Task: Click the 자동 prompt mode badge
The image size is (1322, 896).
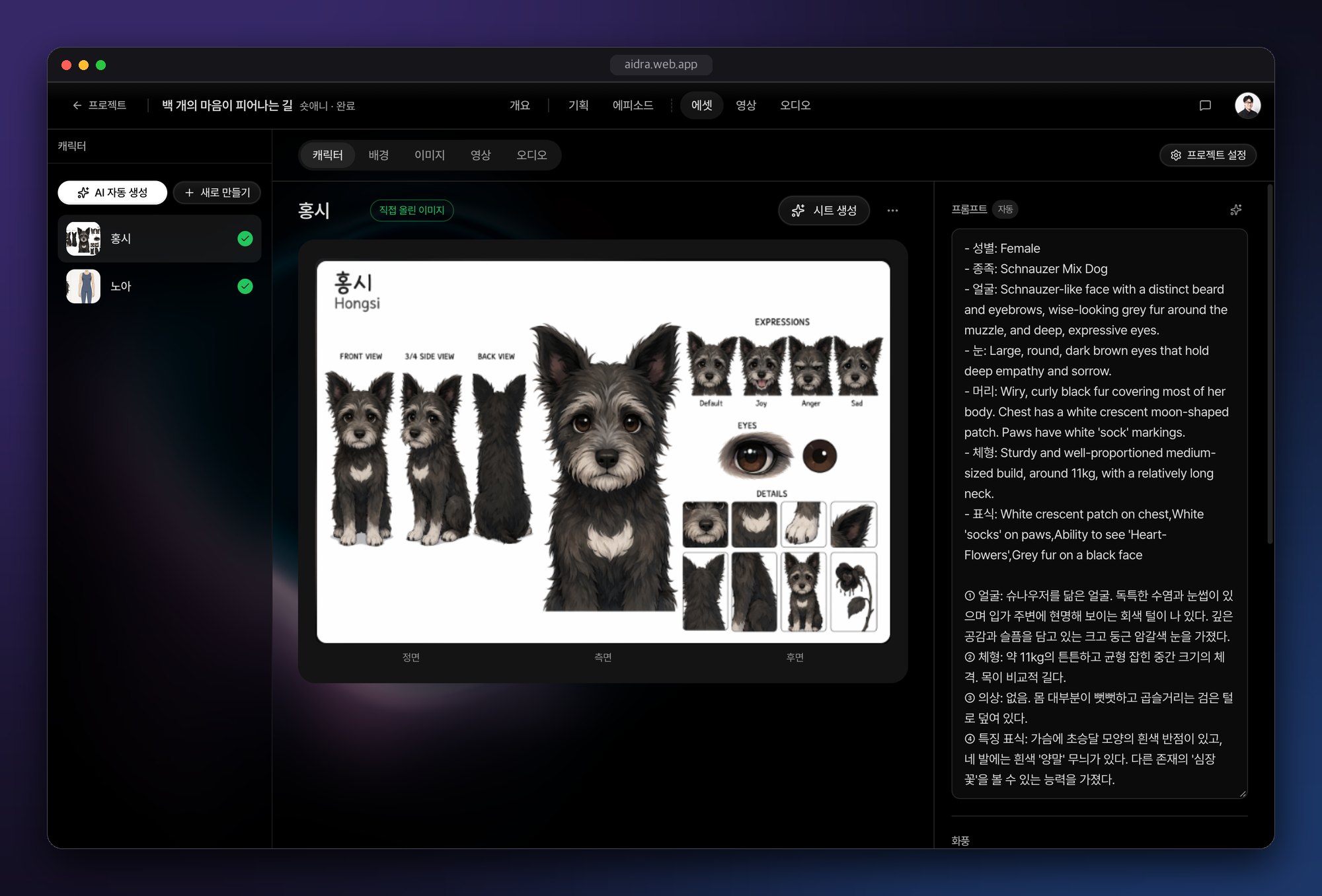Action: [x=1005, y=209]
